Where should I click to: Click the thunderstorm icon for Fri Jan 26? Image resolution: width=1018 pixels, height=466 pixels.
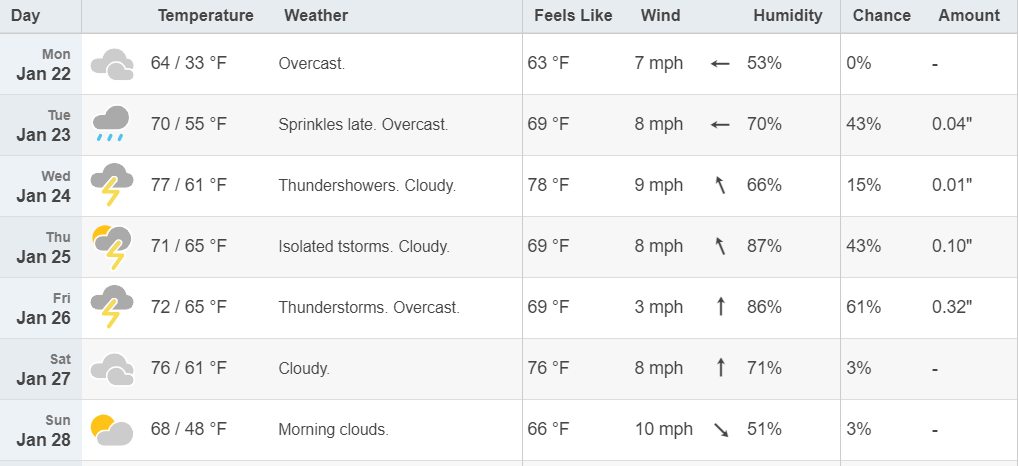click(x=112, y=307)
